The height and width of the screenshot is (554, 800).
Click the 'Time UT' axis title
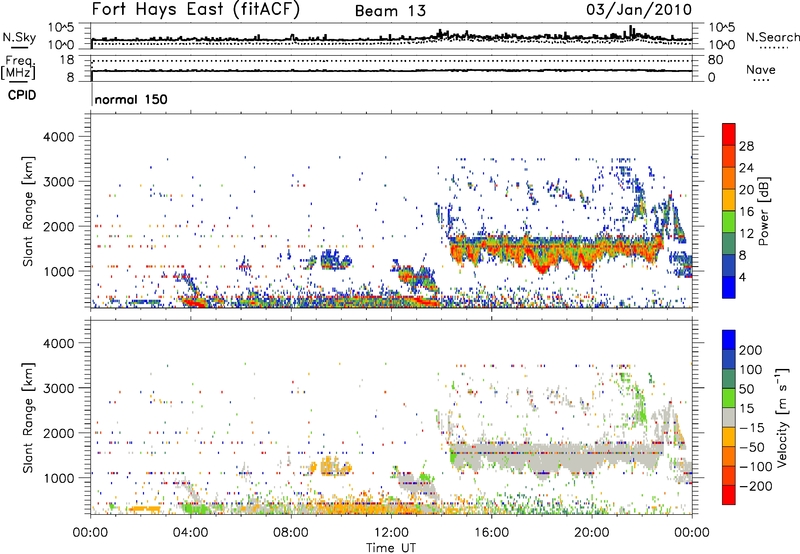[391, 548]
